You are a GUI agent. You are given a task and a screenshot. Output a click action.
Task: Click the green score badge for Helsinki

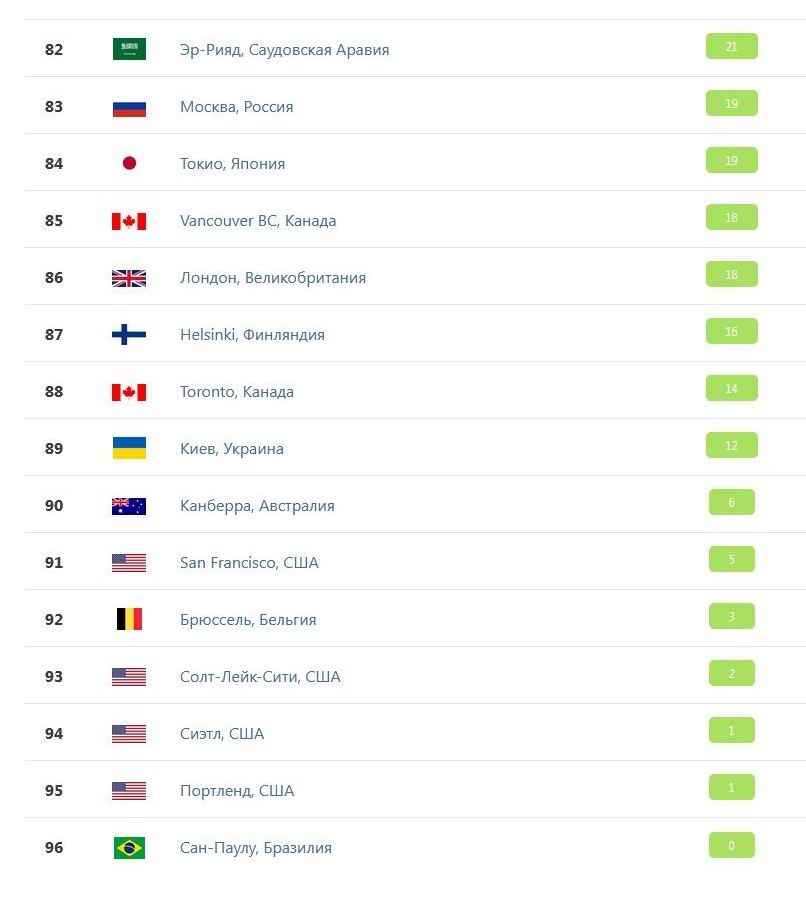tap(731, 332)
